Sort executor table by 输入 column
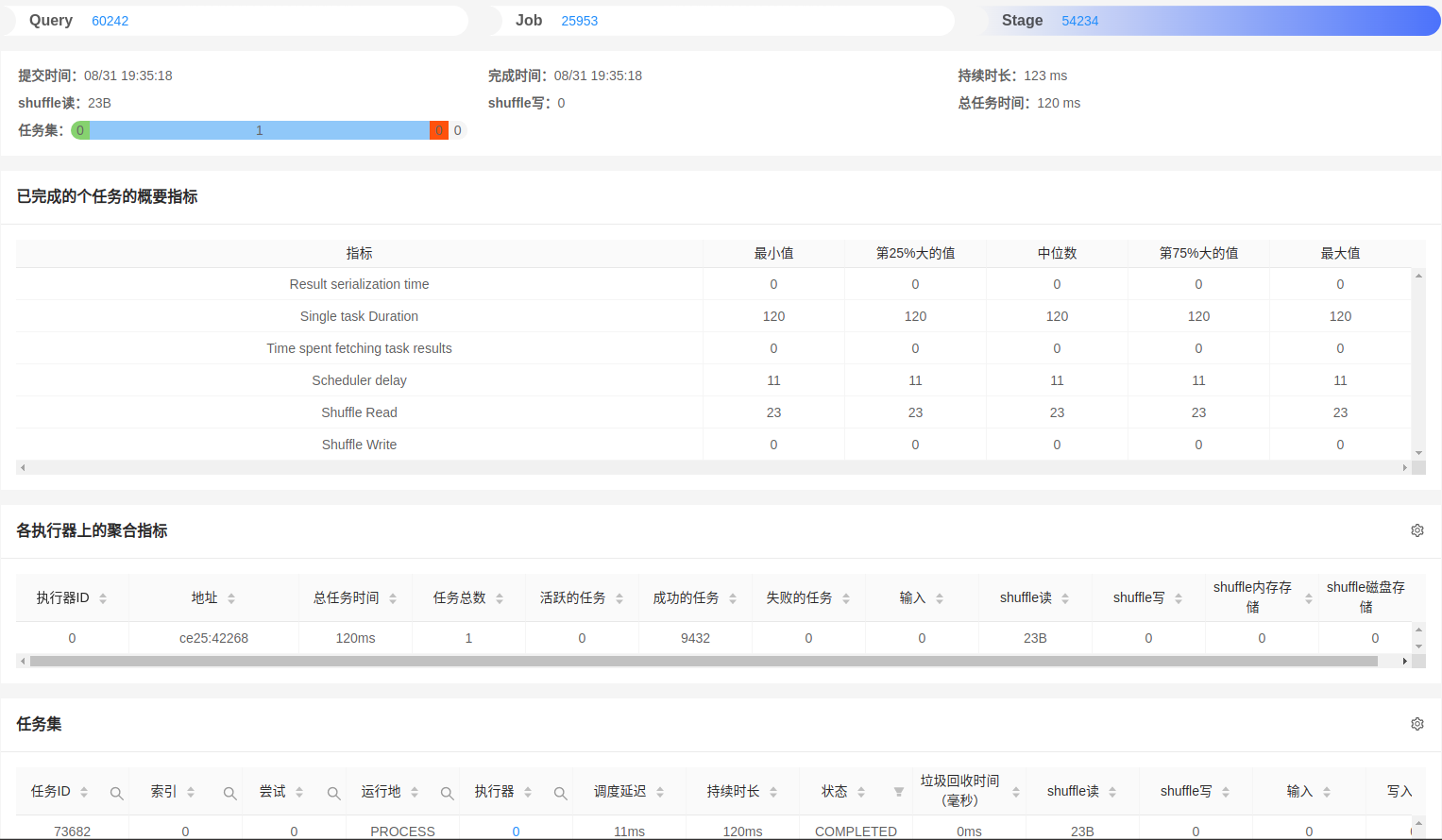This screenshot has height=840, width=1442. tap(940, 598)
